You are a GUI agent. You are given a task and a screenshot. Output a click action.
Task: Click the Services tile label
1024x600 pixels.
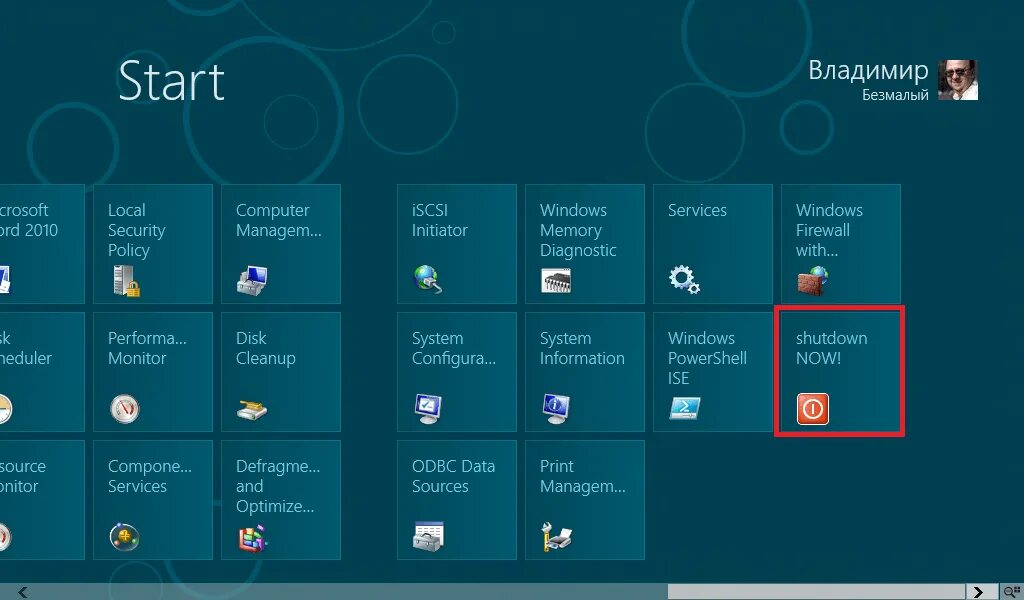[697, 210]
